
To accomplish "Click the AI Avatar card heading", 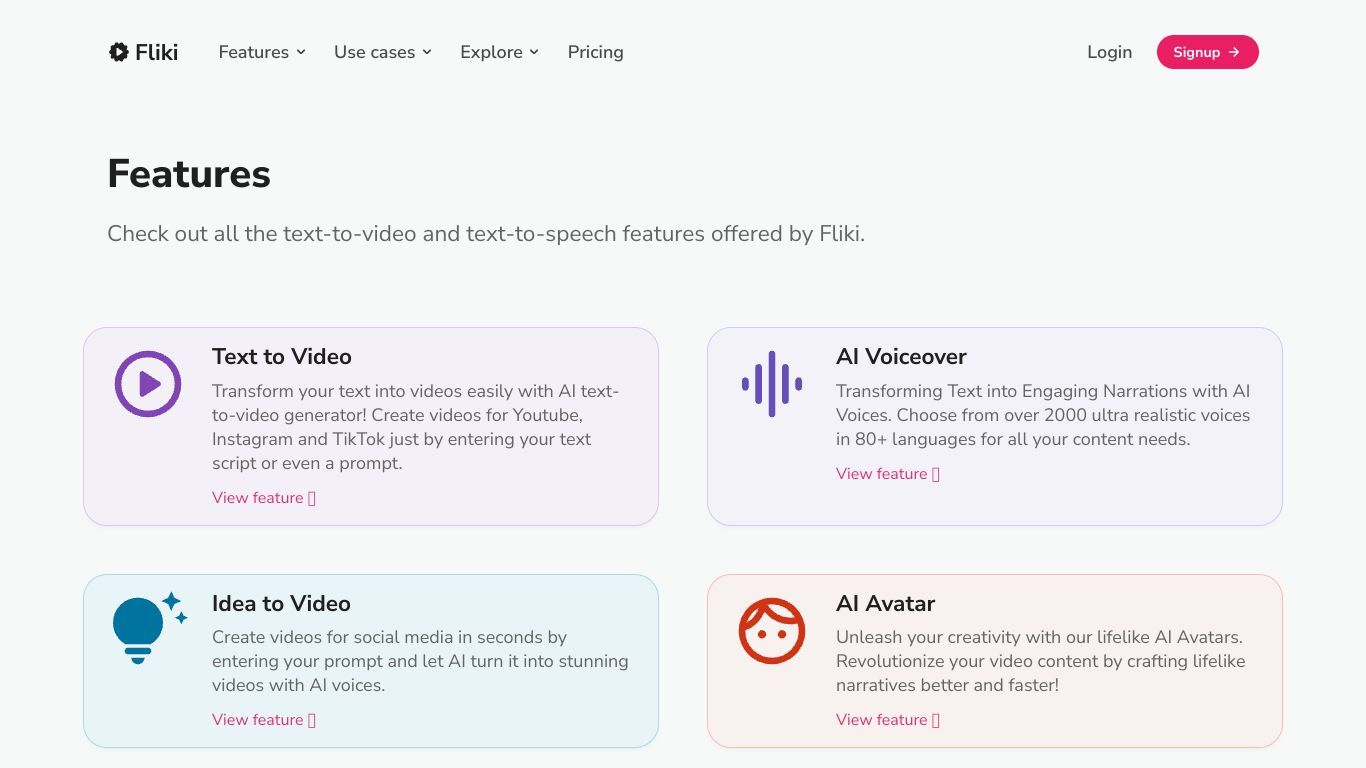I will coord(886,604).
